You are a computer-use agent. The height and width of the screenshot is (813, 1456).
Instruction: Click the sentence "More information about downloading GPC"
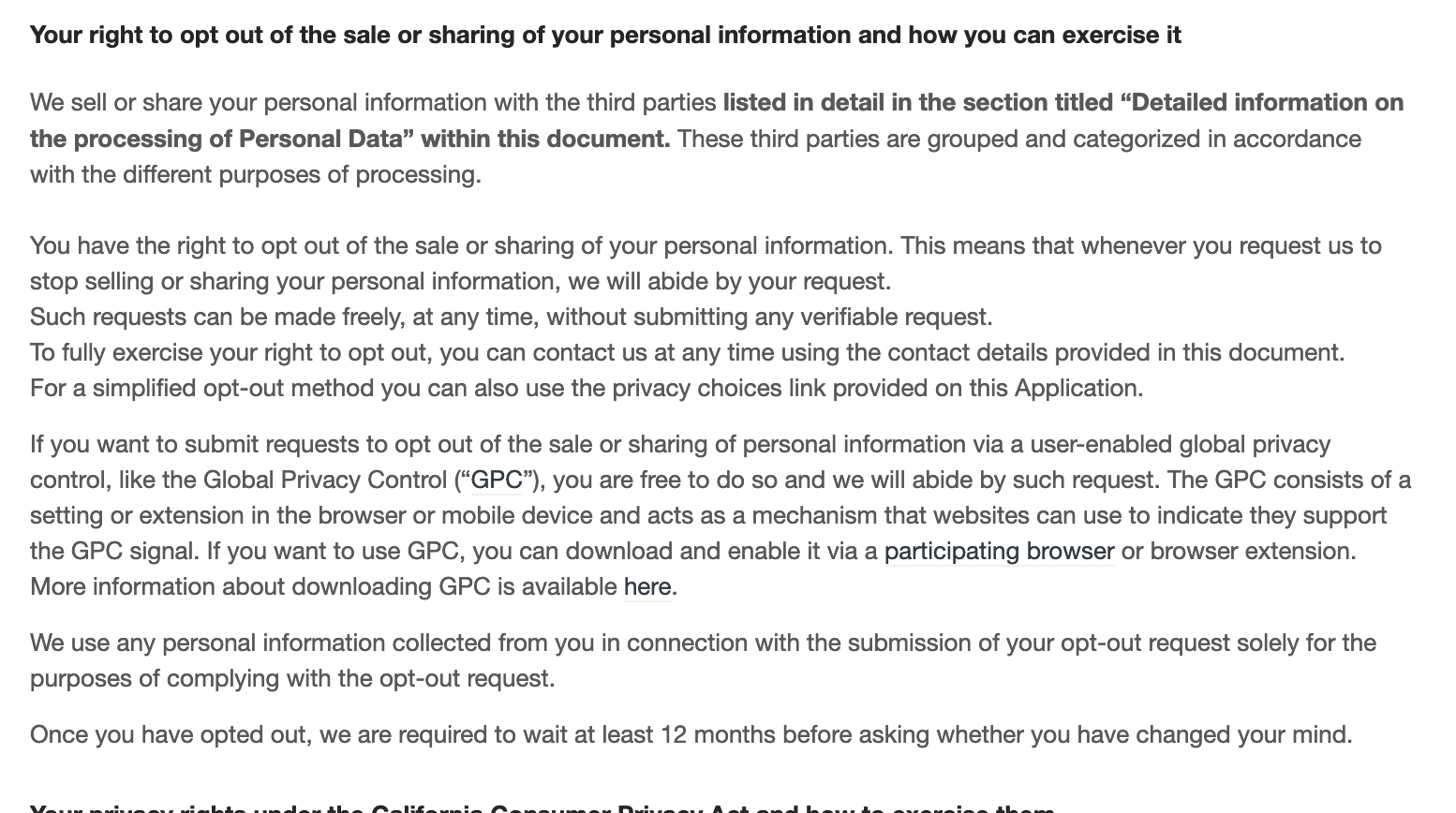point(323,587)
